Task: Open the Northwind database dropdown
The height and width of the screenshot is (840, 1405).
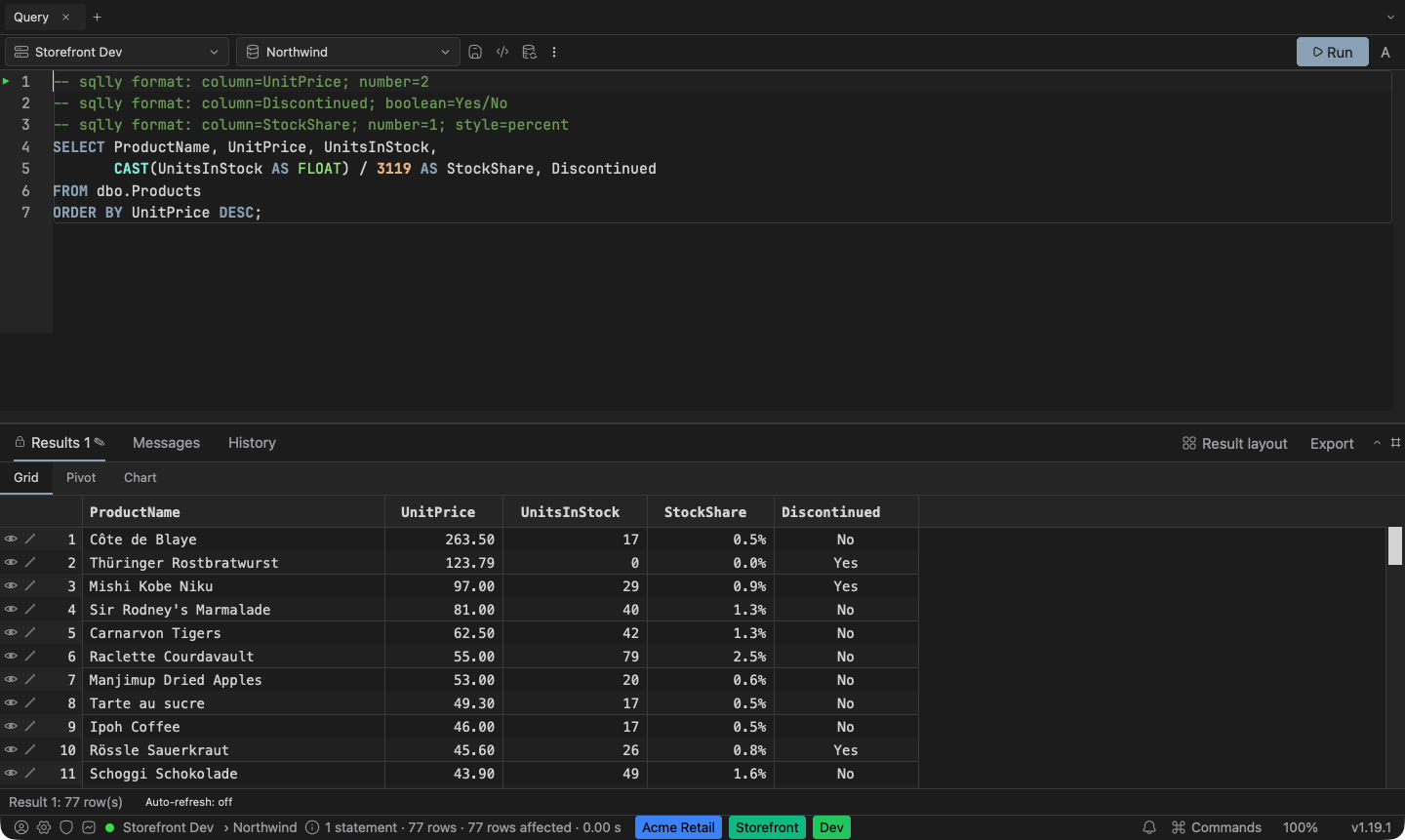Action: click(x=348, y=52)
